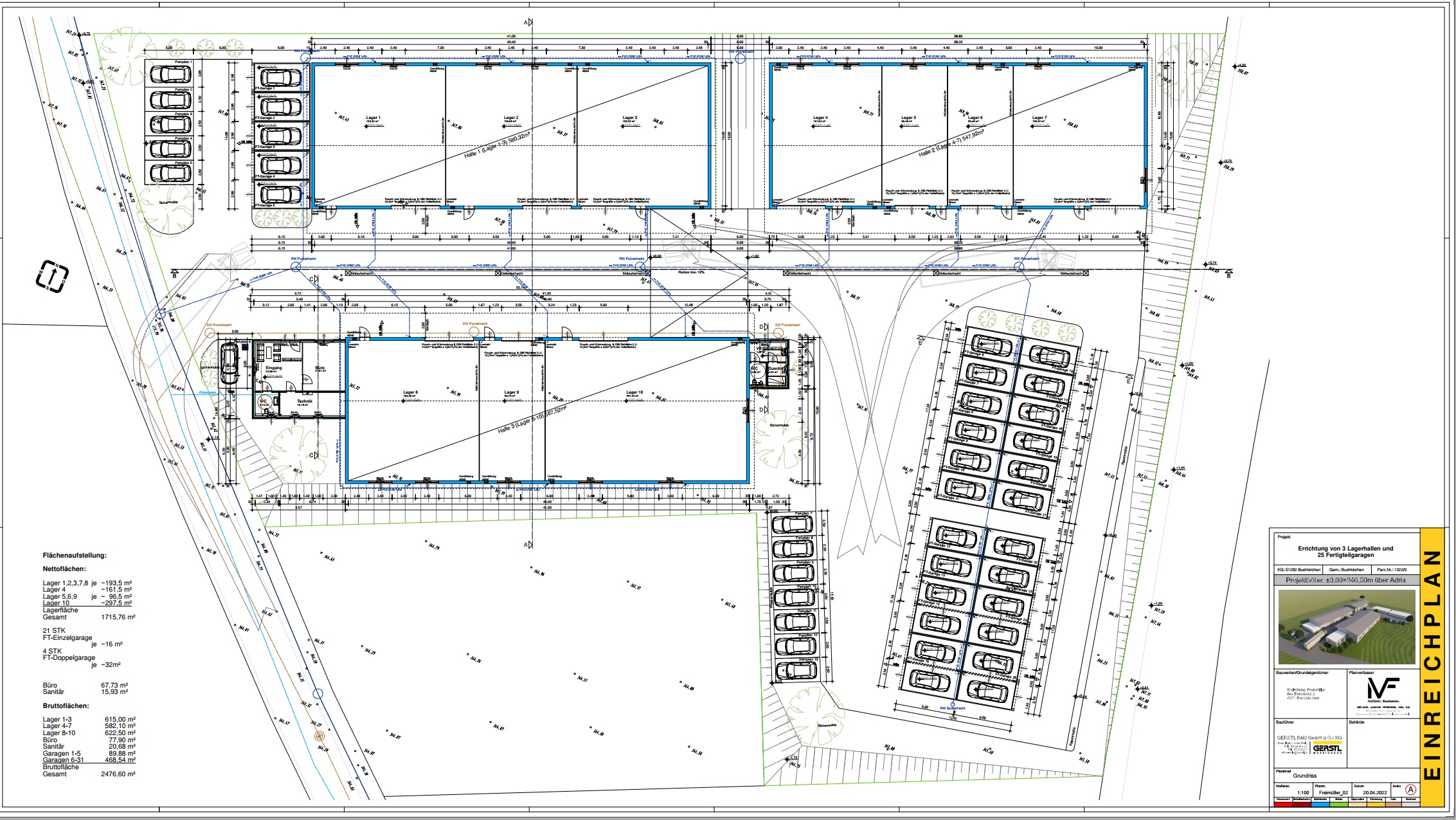Click the circled index letter A
This screenshot has width=1456, height=820.
coord(1410,790)
